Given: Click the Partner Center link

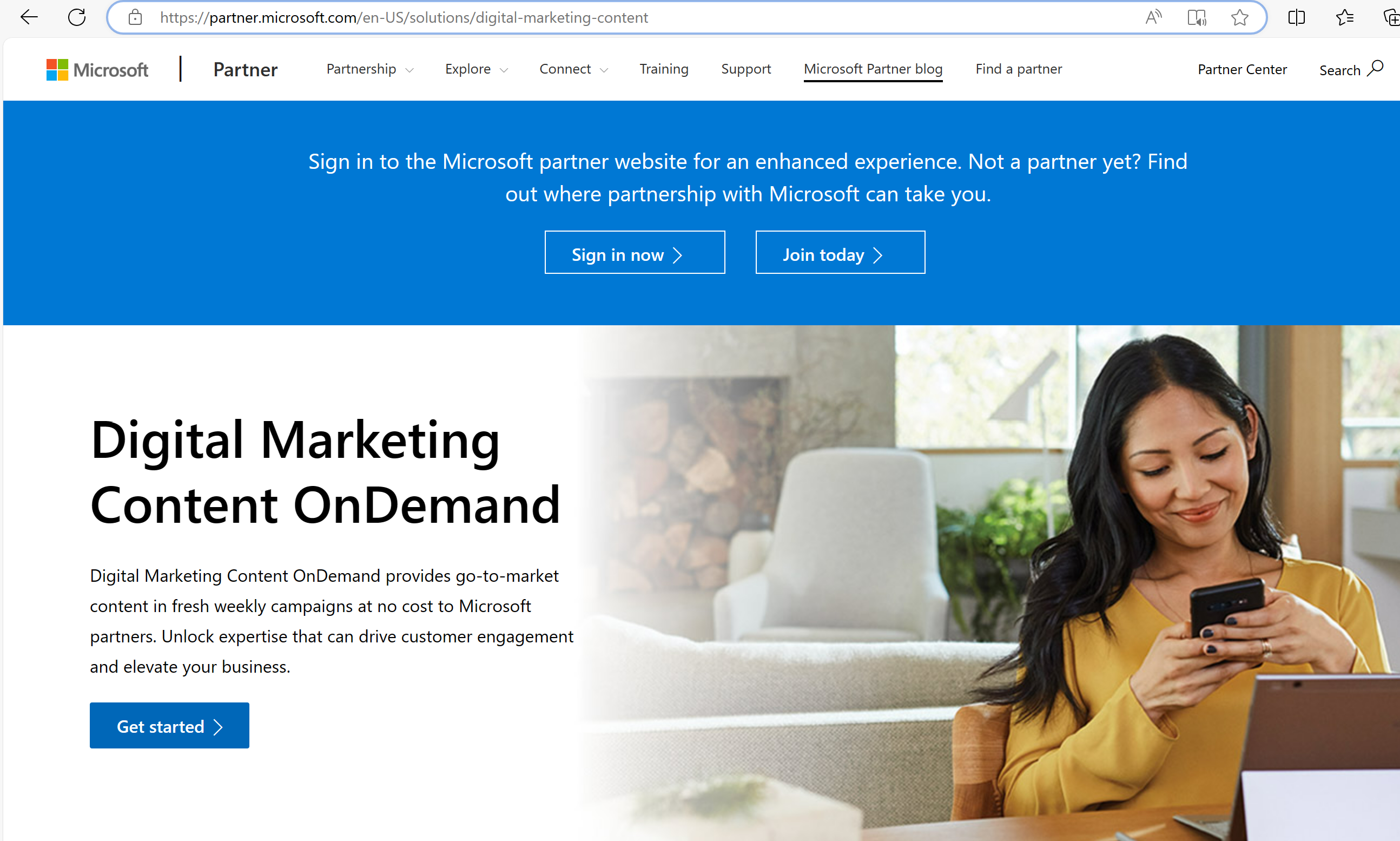Looking at the screenshot, I should (x=1243, y=68).
